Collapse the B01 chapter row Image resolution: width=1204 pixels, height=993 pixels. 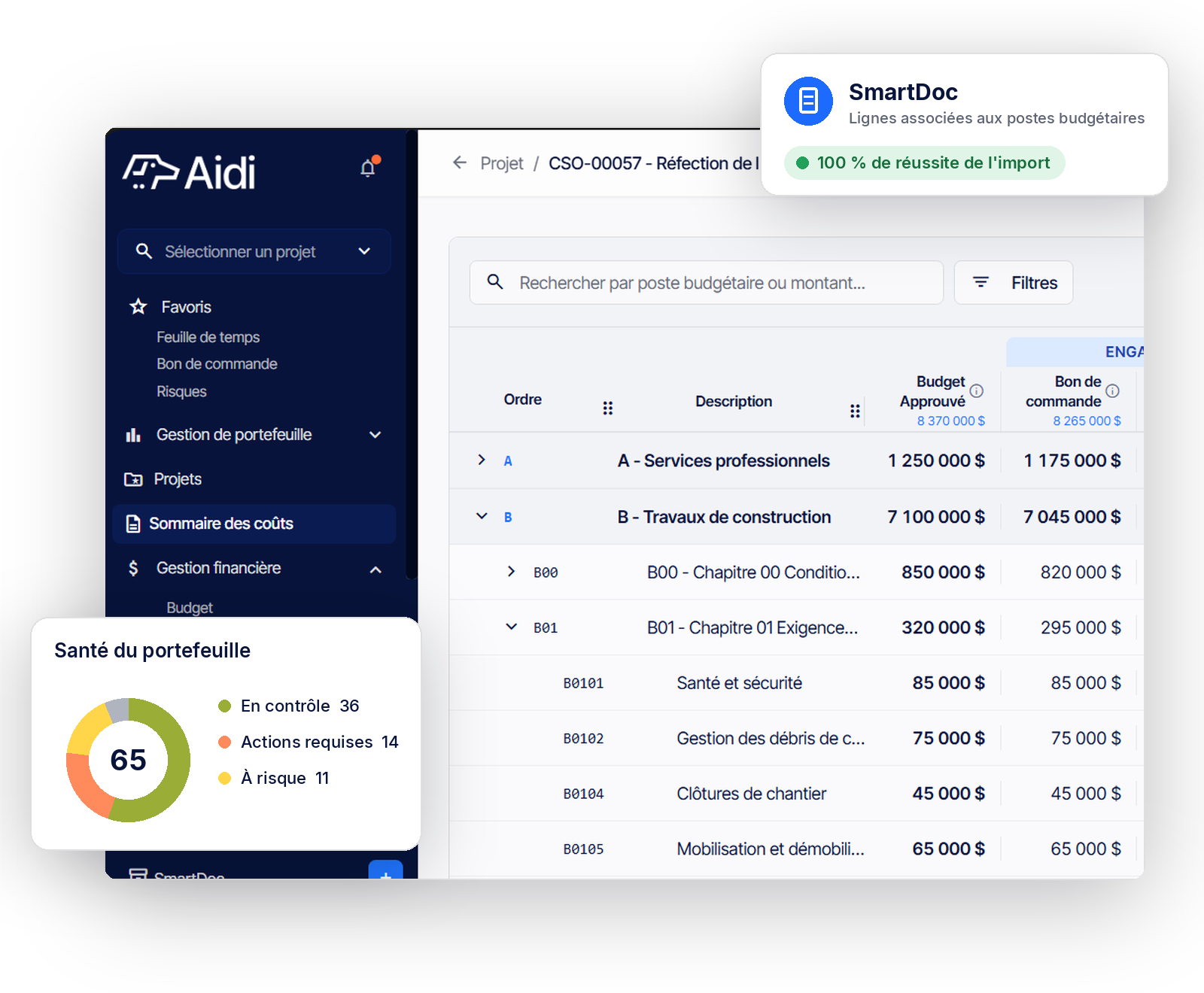tap(511, 627)
